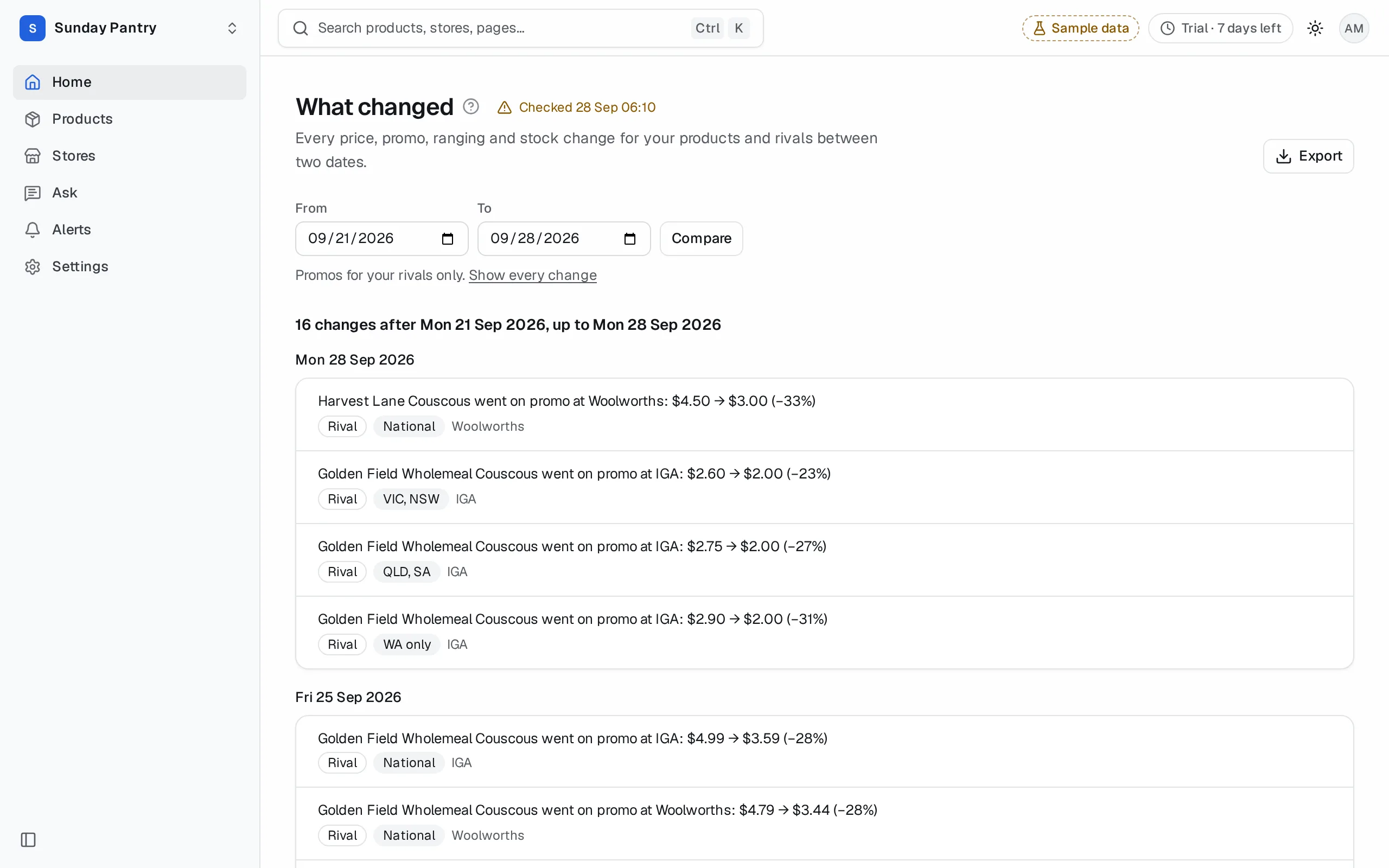The image size is (1389, 868).
Task: Click the From date field
Action: (381, 239)
